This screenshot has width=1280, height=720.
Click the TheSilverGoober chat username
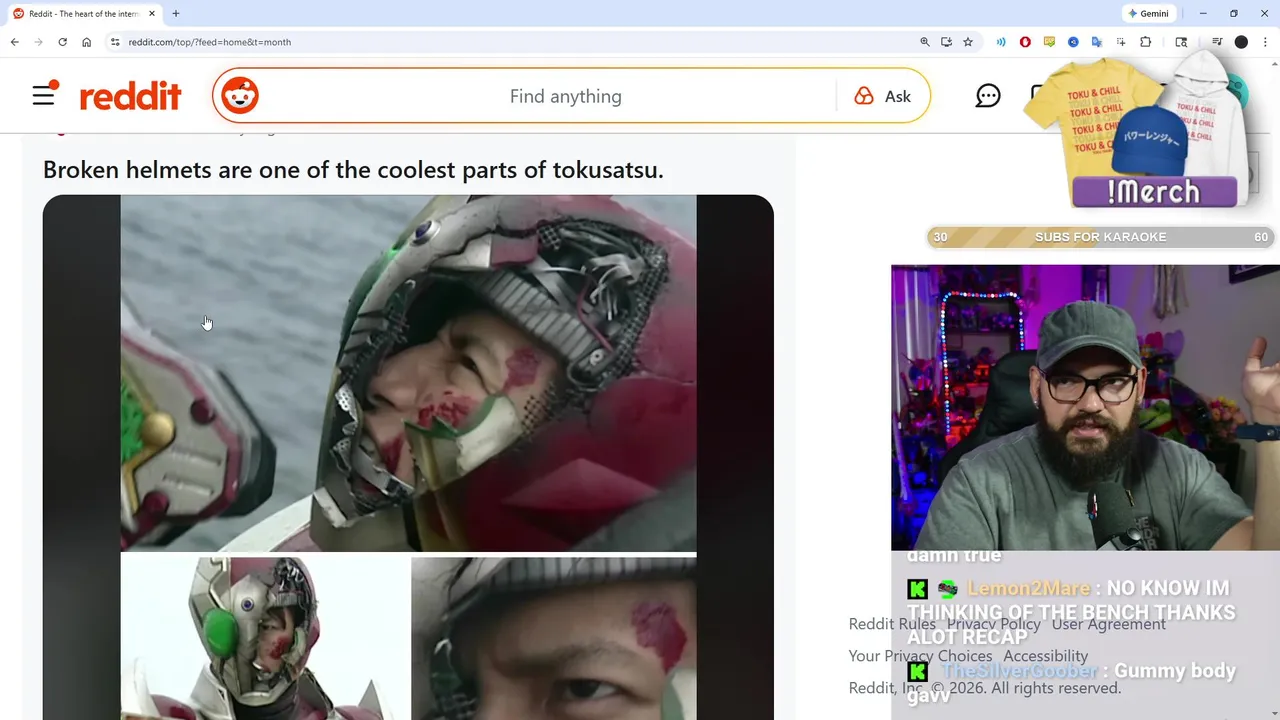point(1019,671)
